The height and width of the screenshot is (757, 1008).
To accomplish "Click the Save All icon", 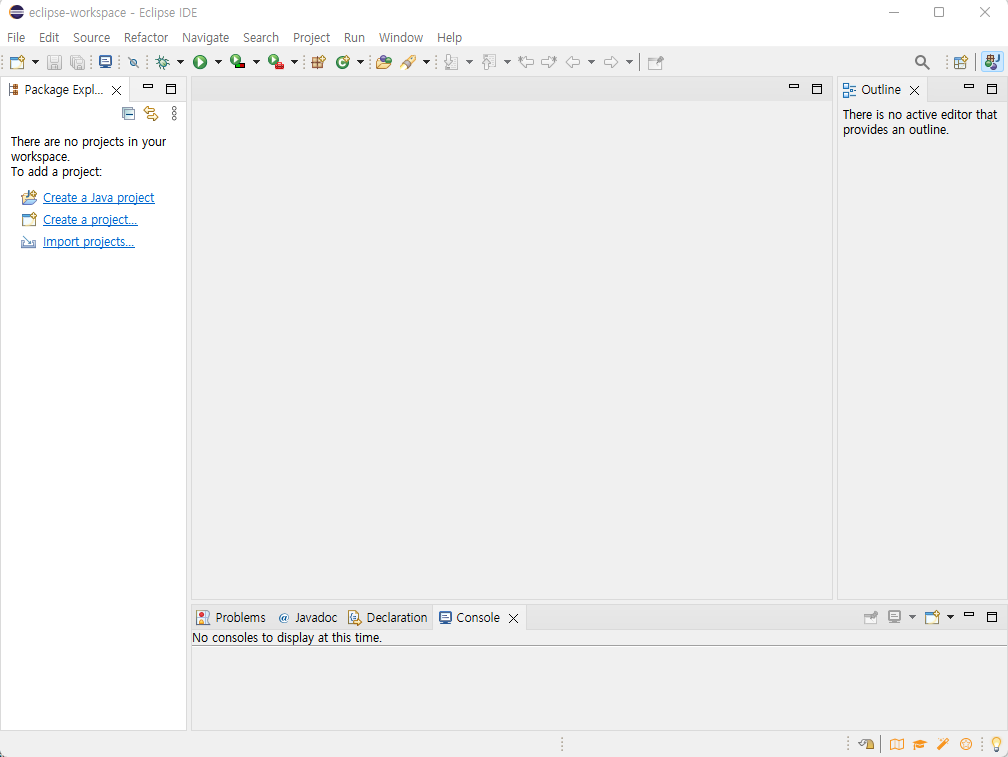I will pos(77,62).
